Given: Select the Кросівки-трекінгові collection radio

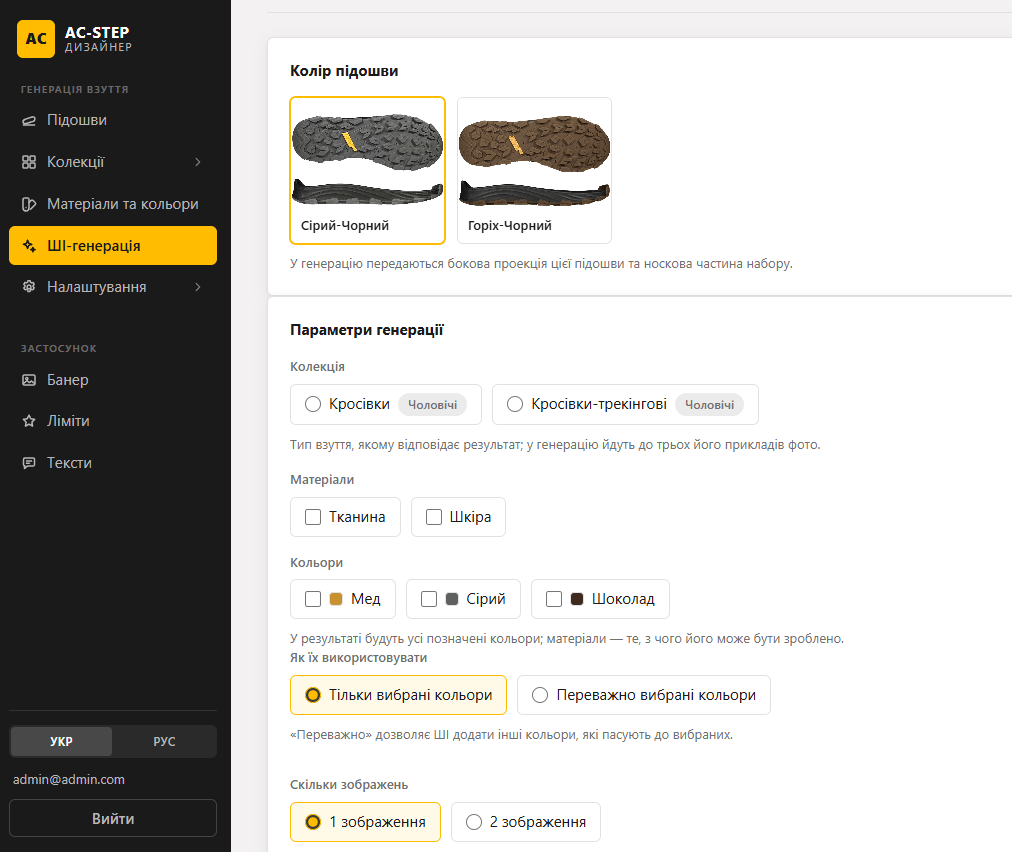Looking at the screenshot, I should tap(515, 405).
